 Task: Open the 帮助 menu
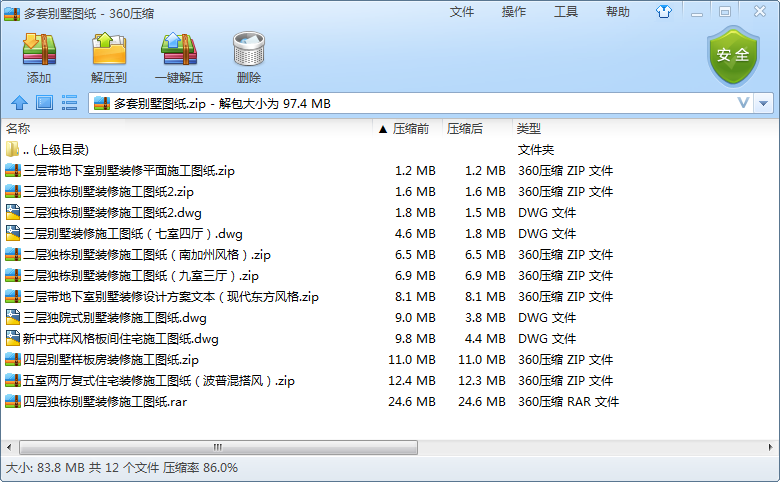point(618,11)
